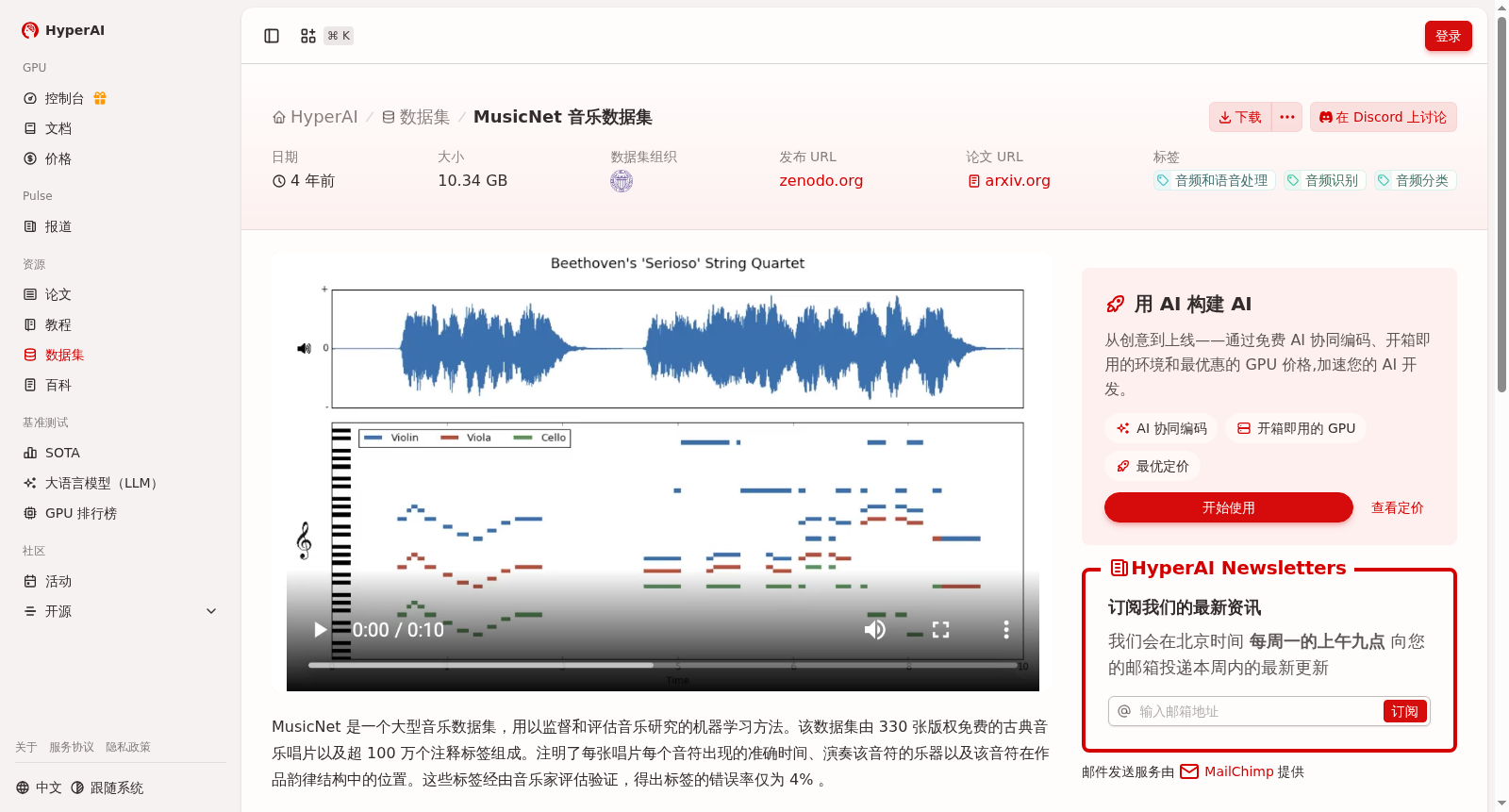The width and height of the screenshot is (1509, 812).
Task: Open the three-dot more options menu
Action: 1287,117
